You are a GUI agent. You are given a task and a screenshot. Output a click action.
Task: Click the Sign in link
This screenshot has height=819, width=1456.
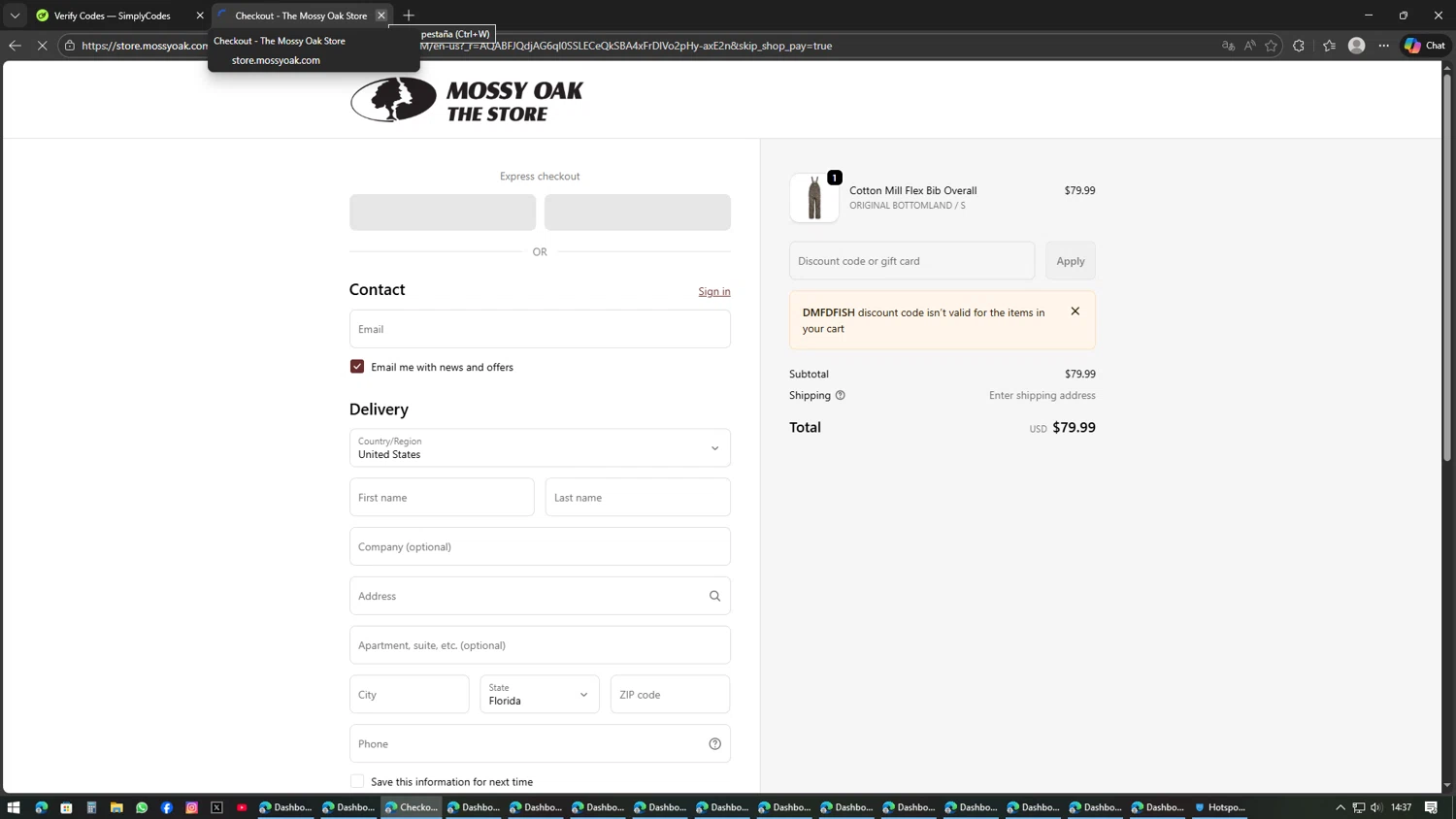[714, 291]
